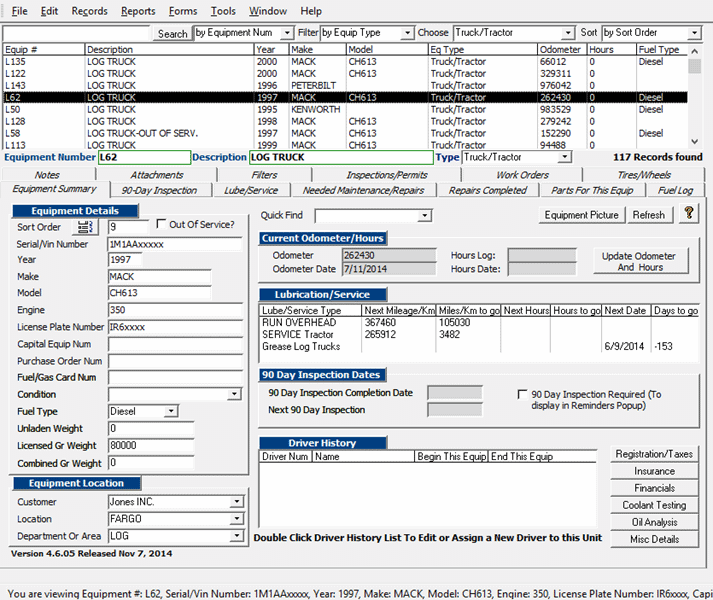The width and height of the screenshot is (713, 600).
Task: Open the Department Or Area dropdown
Action: (236, 536)
